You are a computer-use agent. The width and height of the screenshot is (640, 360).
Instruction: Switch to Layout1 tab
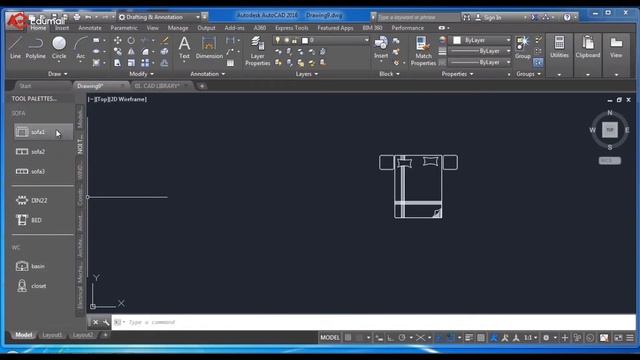(x=52, y=335)
